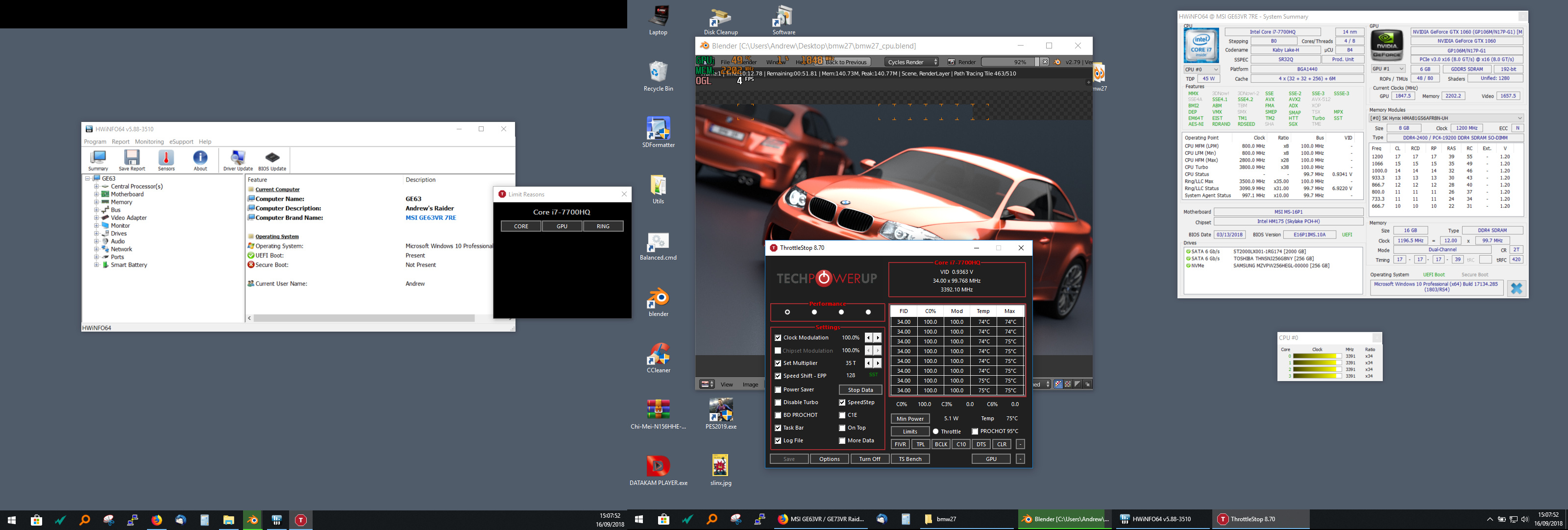Toggle the Clock Modulation checkbox

(x=778, y=337)
